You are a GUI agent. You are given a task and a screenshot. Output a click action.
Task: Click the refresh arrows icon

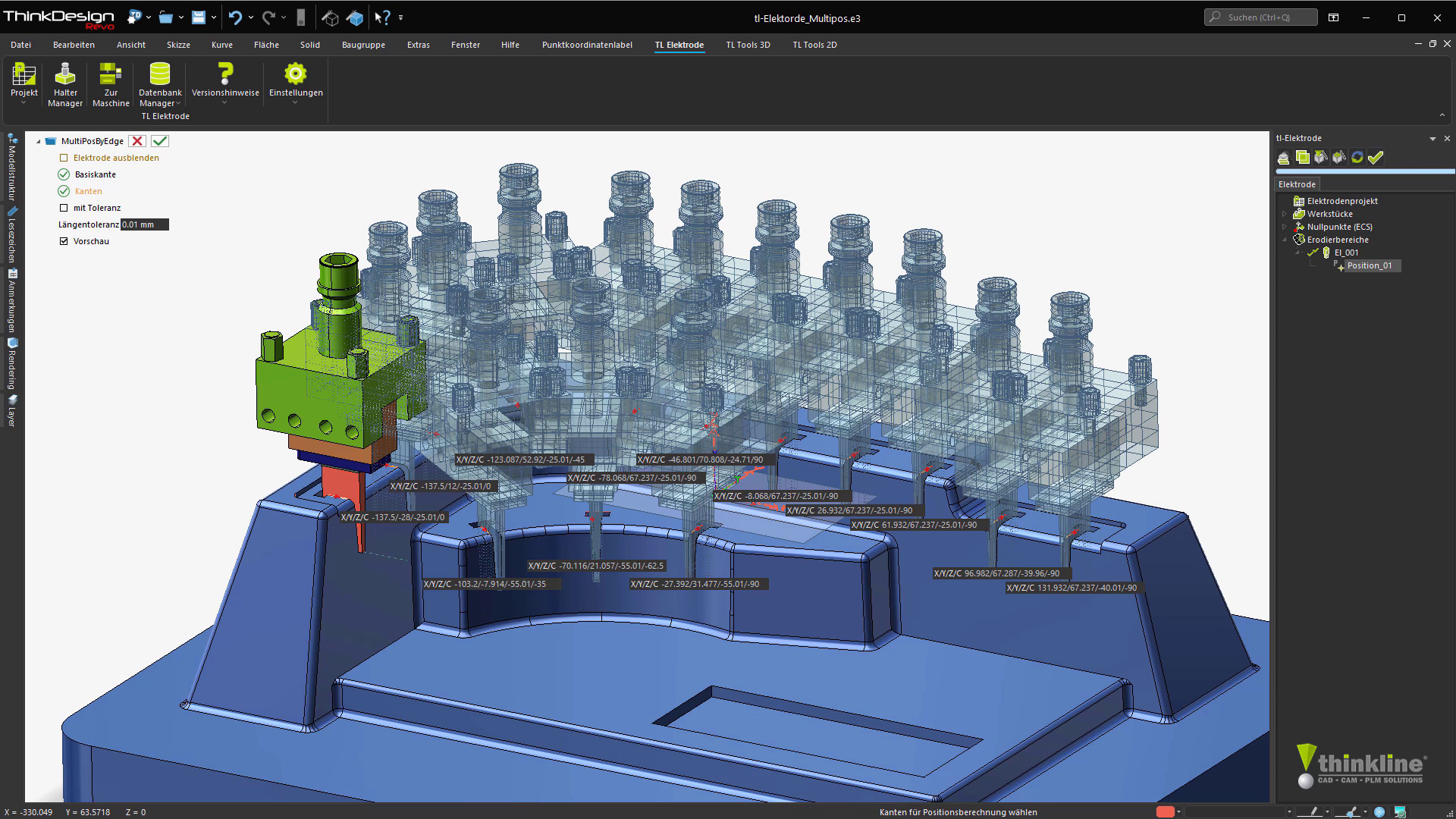tap(1357, 157)
